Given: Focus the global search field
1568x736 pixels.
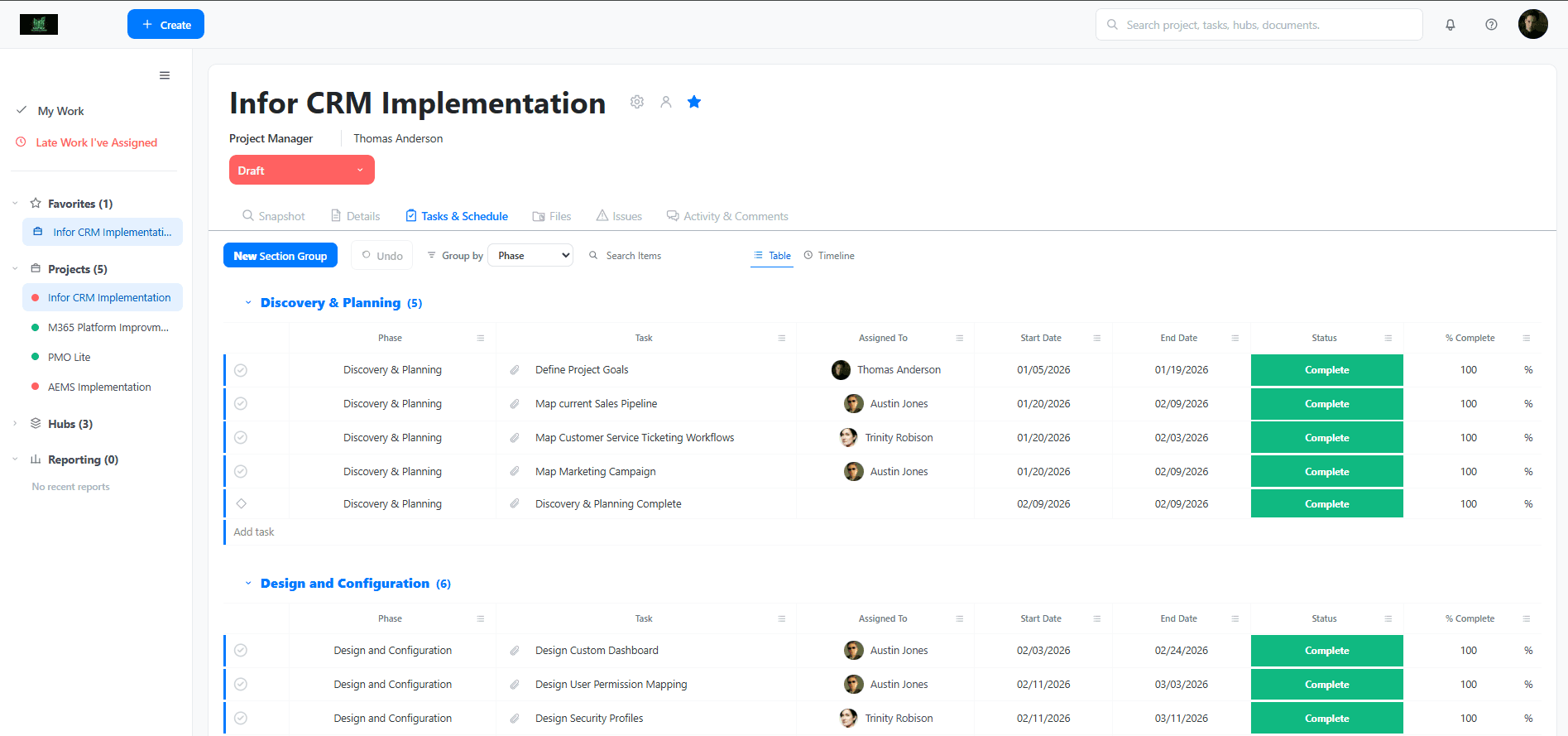Looking at the screenshot, I should tap(1259, 25).
